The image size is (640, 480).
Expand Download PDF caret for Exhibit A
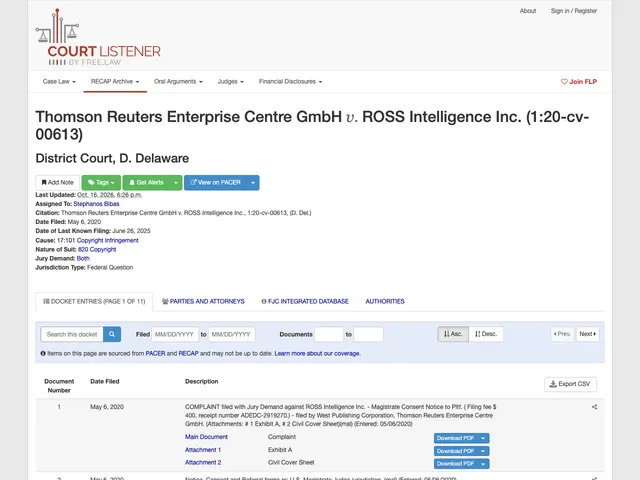pyautogui.click(x=483, y=451)
